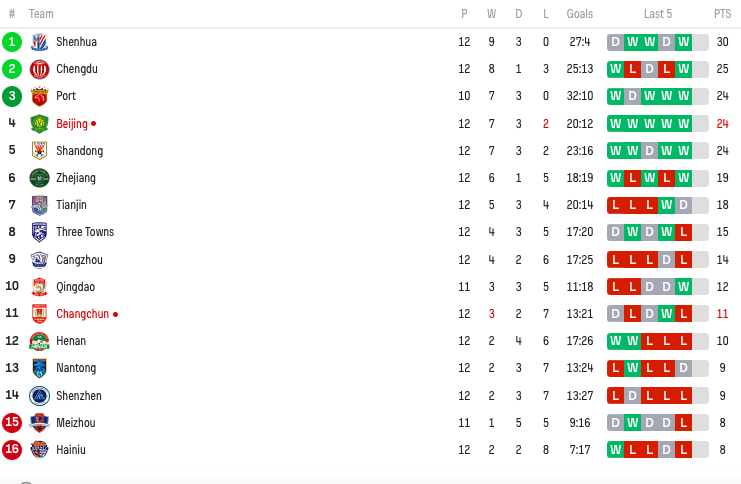The width and height of the screenshot is (741, 484).
Task: Click the Shenzhen circular blue badge
Action: click(x=39, y=396)
